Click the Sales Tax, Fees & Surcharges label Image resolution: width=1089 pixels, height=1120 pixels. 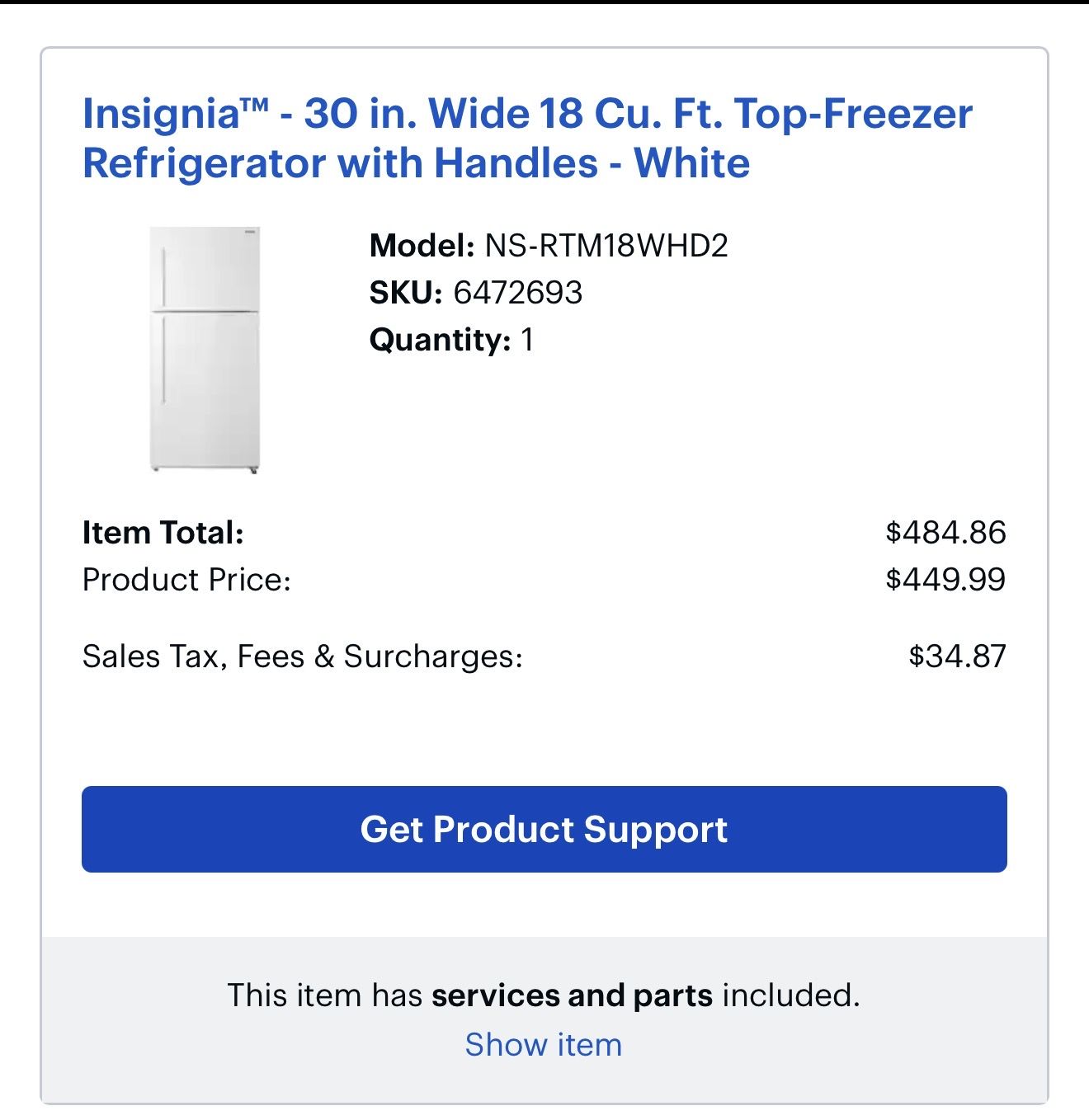coord(303,656)
